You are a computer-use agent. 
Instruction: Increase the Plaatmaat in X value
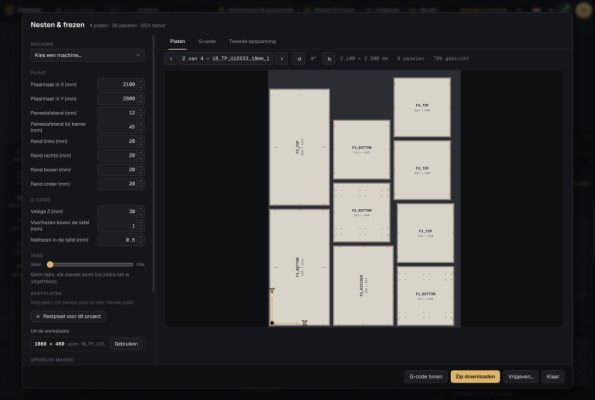point(141,82)
